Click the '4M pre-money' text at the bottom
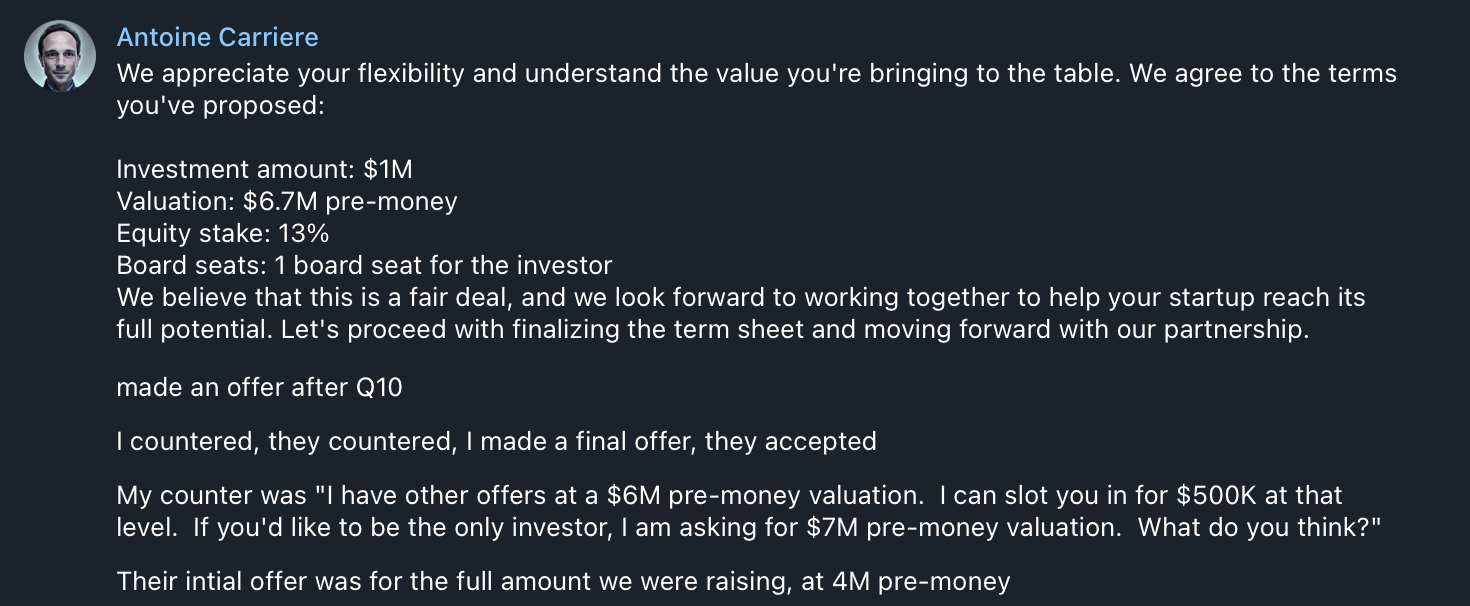Screen dimensions: 1470x606 (x=921, y=581)
